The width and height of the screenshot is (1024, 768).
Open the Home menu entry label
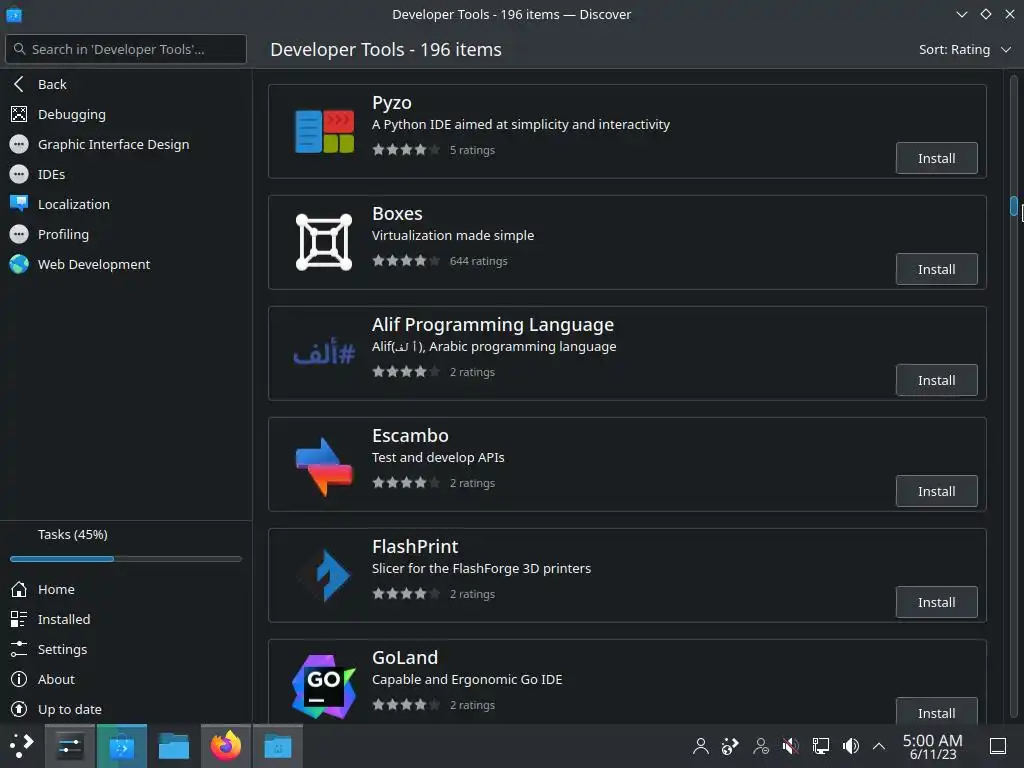click(x=56, y=589)
